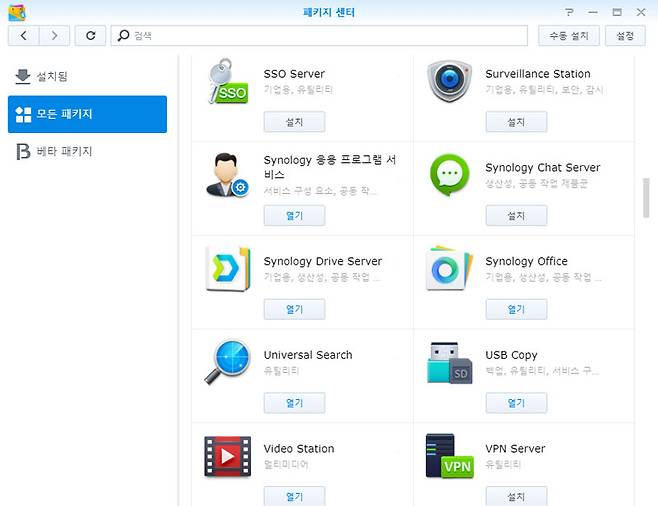Click the download icon beside 설치됨
Viewport: 658px width, 506px height.
click(x=23, y=76)
